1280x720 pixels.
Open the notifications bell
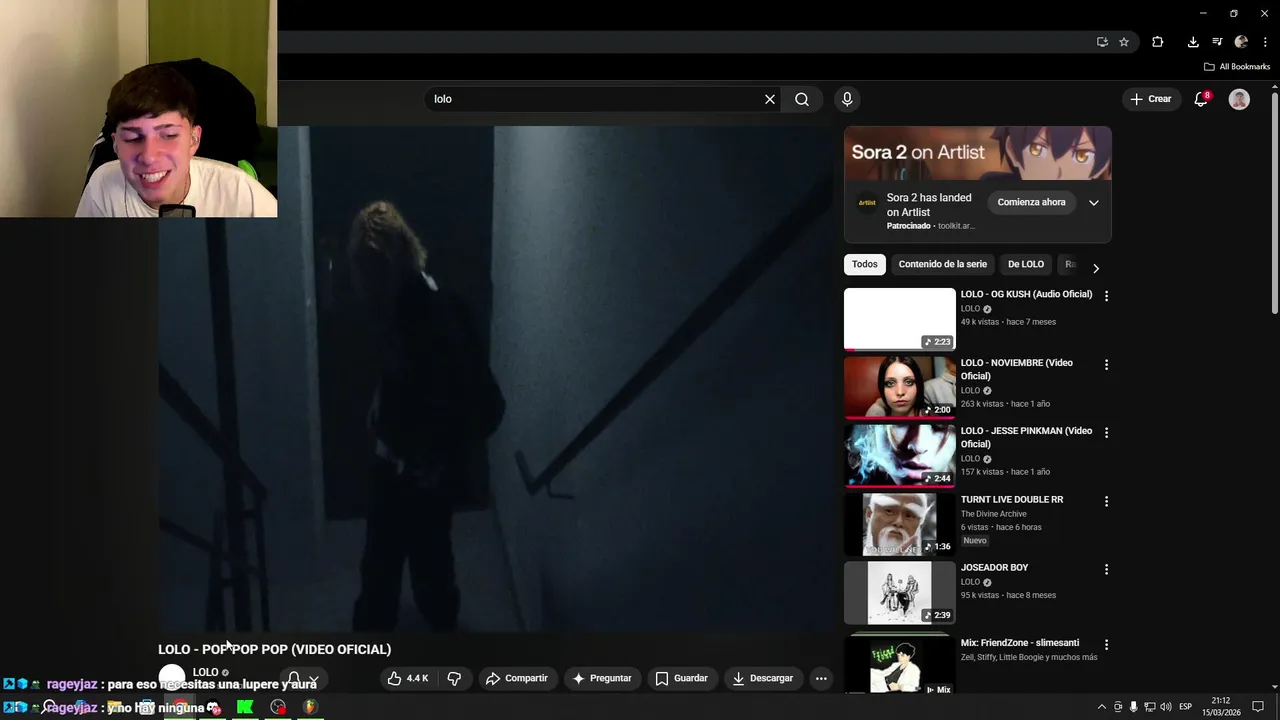(x=1201, y=99)
